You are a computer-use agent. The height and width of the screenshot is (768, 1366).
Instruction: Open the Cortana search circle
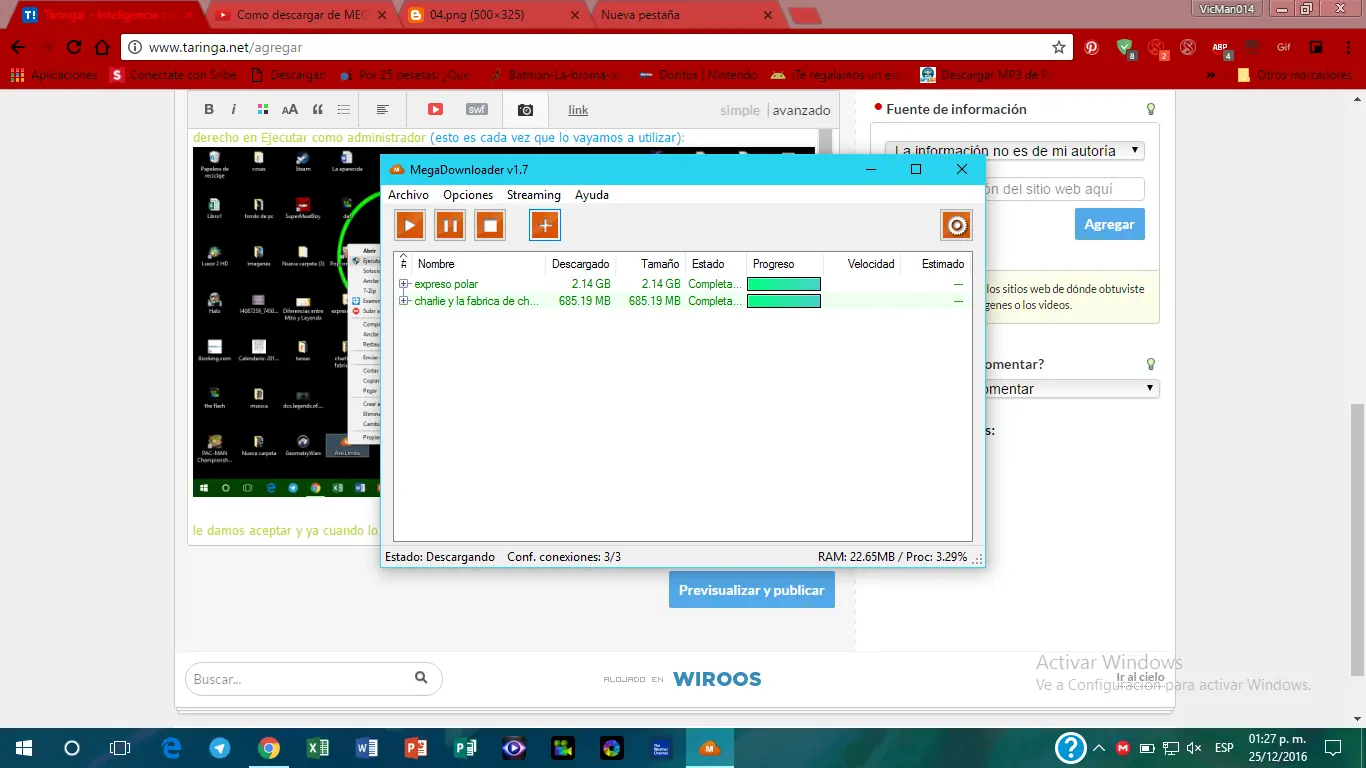point(72,747)
